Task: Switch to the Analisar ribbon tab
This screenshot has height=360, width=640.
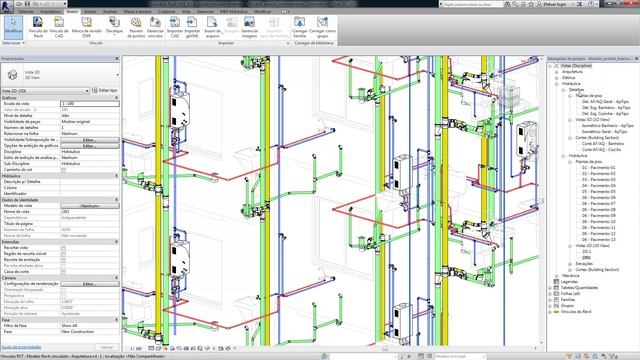Action: 110,11
